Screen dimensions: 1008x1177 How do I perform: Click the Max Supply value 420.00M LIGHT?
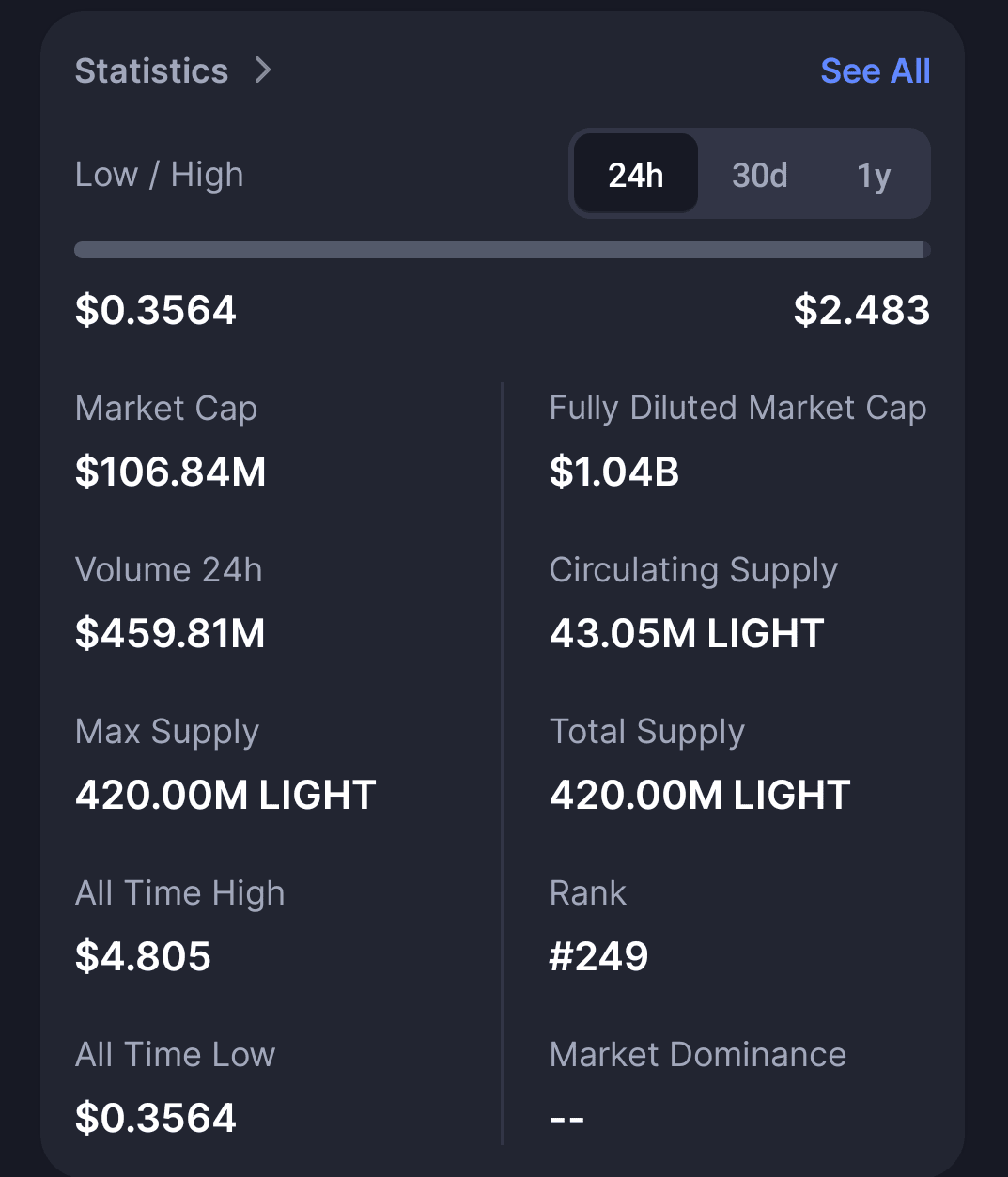[225, 795]
